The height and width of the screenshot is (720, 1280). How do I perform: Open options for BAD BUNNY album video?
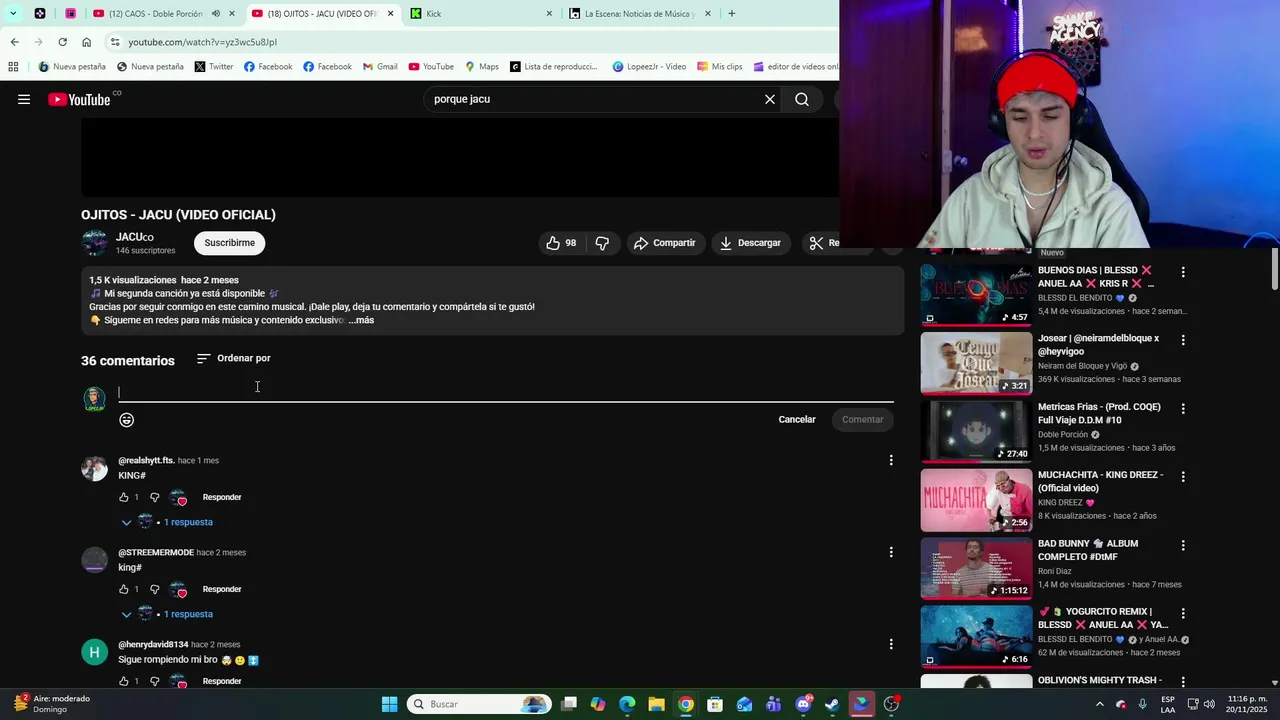[1183, 545]
